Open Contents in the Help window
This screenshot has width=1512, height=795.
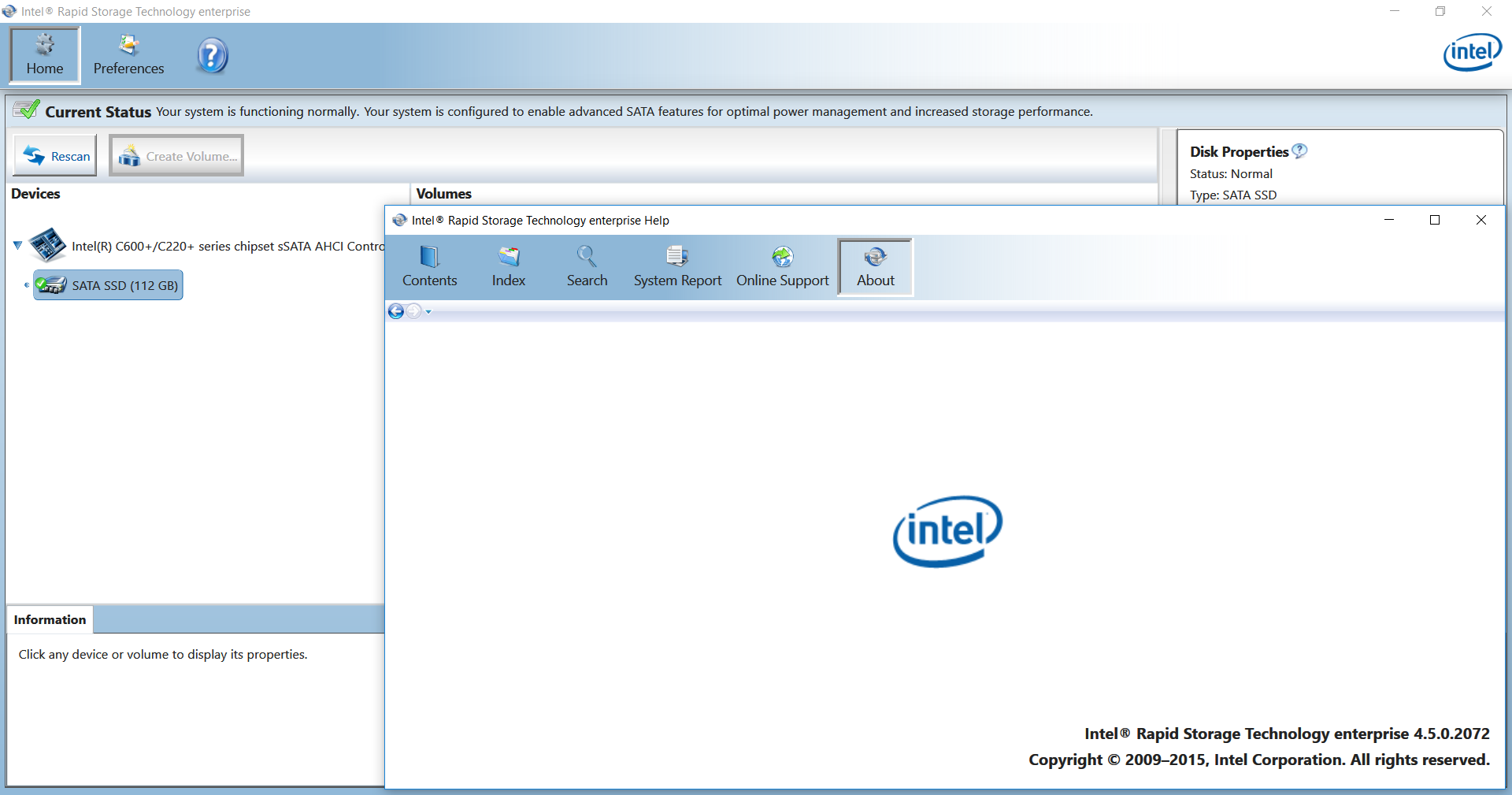(430, 267)
